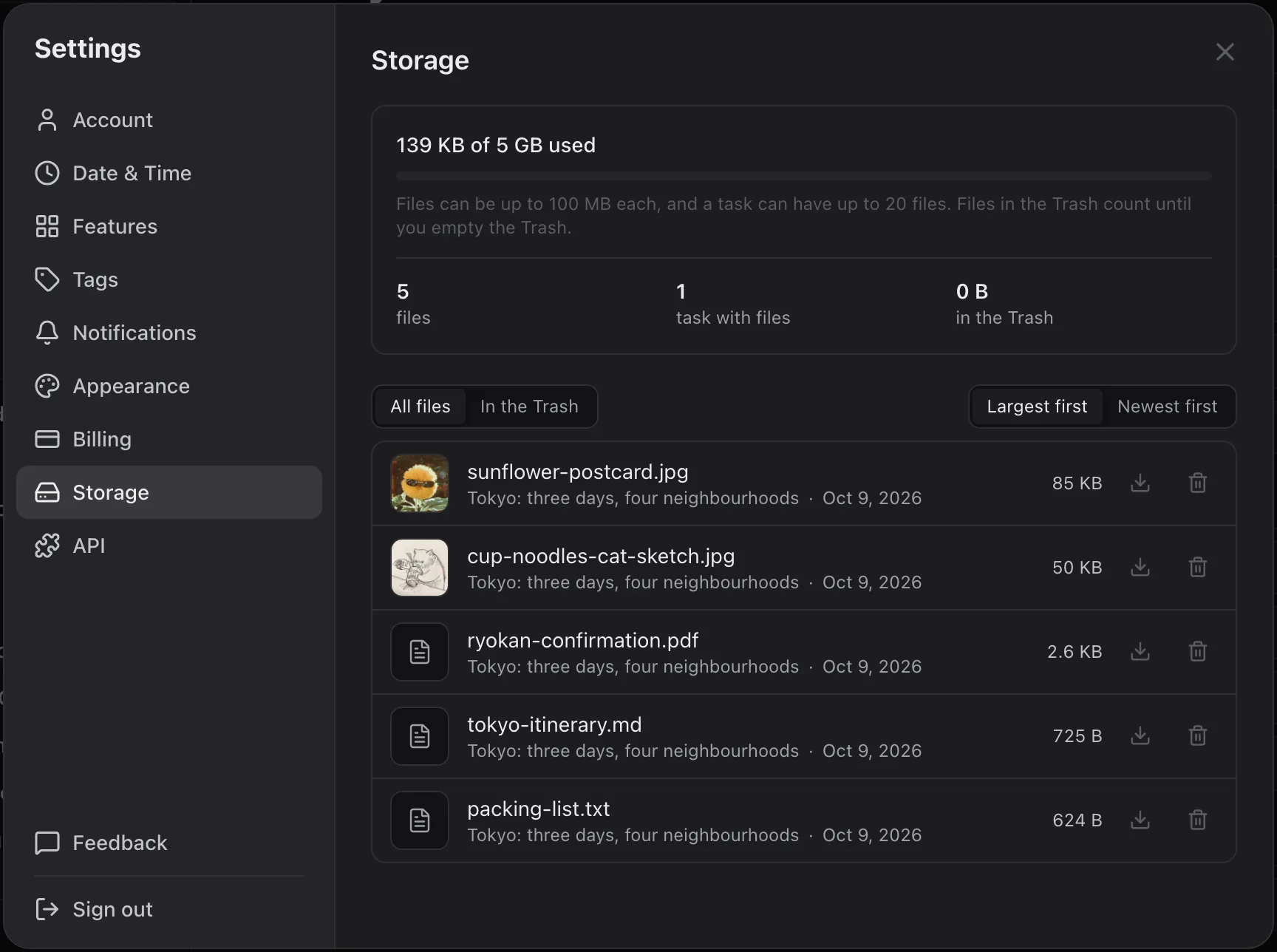
Task: Switch to In the Trash tab
Action: point(529,407)
